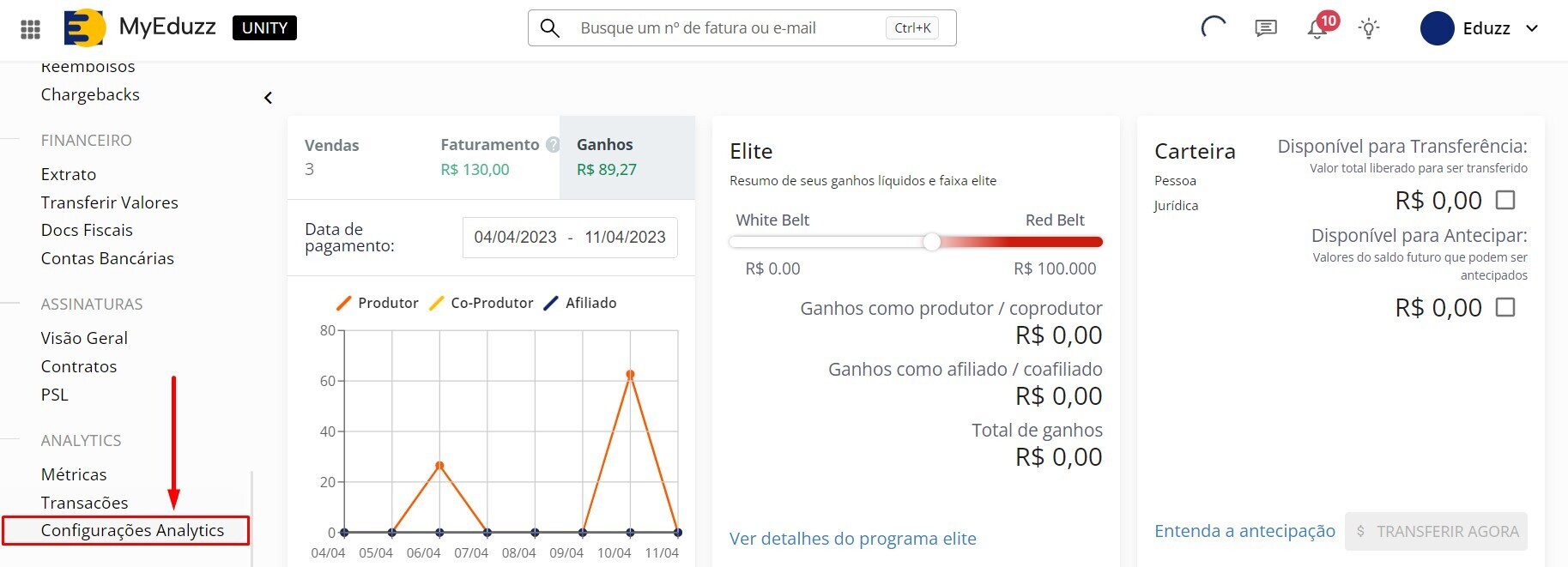
Task: Collapse the sidebar with the chevron
Action: [268, 98]
